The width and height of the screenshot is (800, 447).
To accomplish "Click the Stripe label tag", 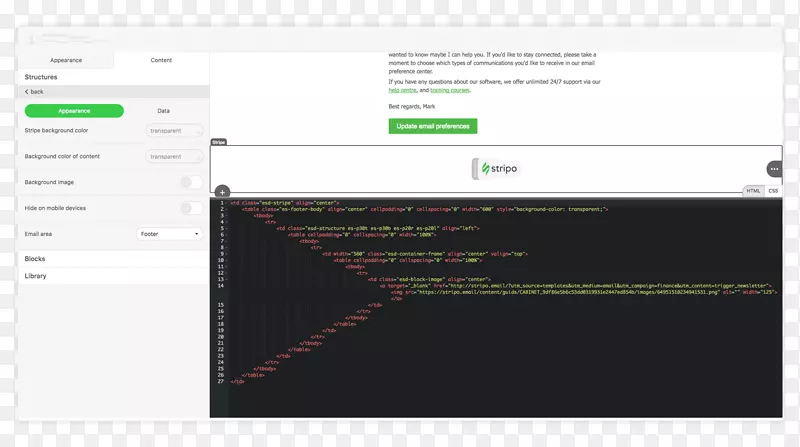I will [219, 142].
